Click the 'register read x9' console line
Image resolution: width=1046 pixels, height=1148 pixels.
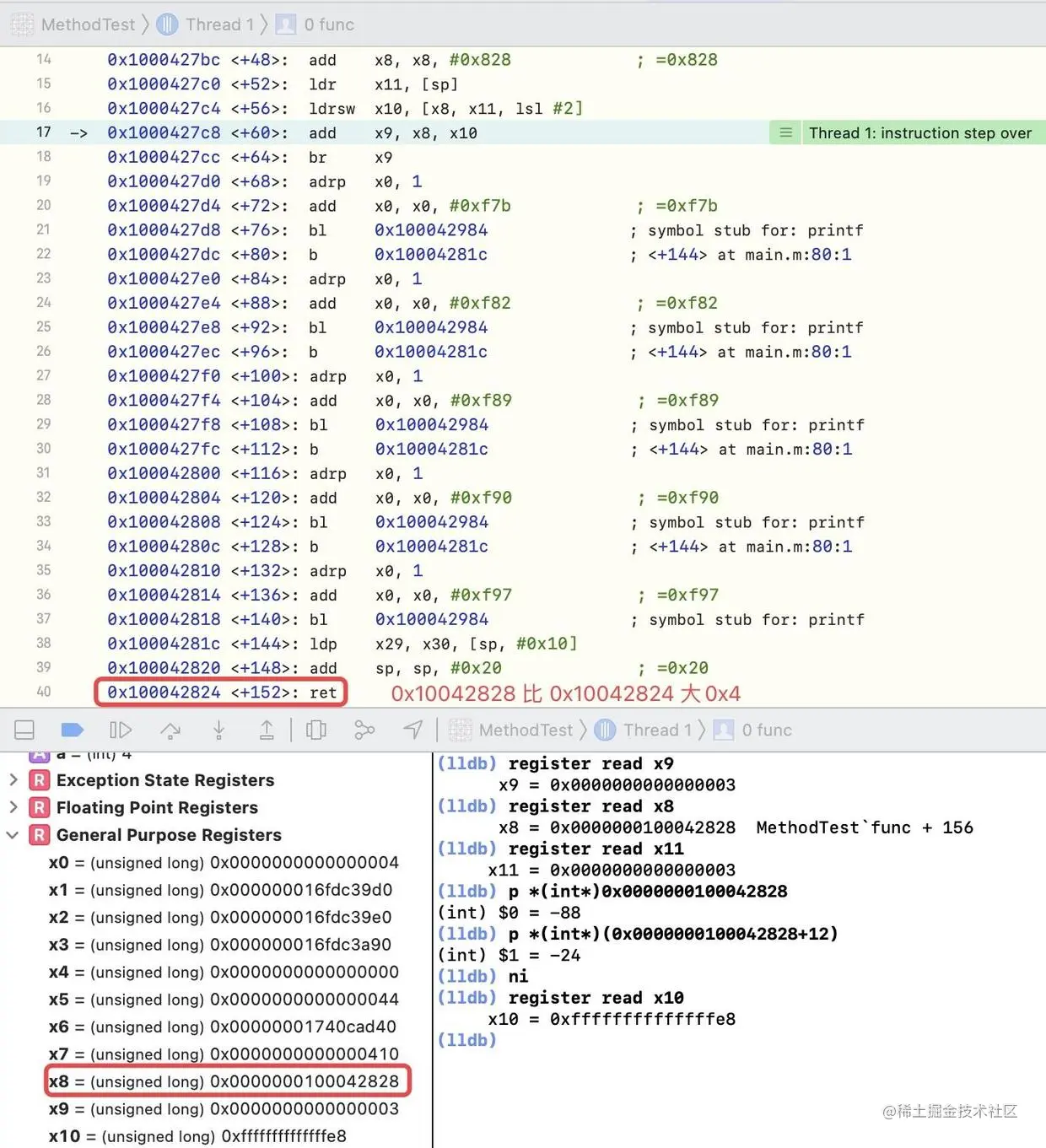590,763
